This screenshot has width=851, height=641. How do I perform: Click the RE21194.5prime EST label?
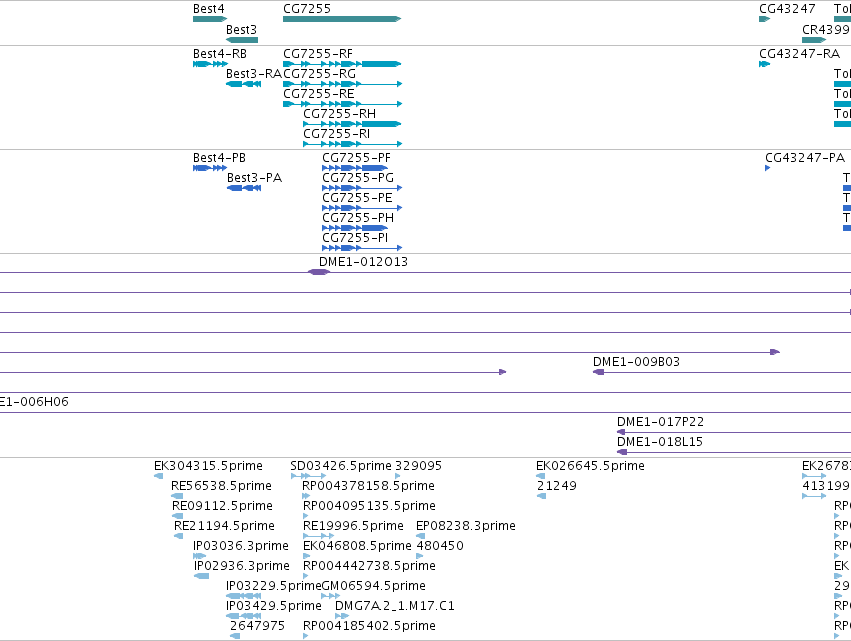[224, 526]
